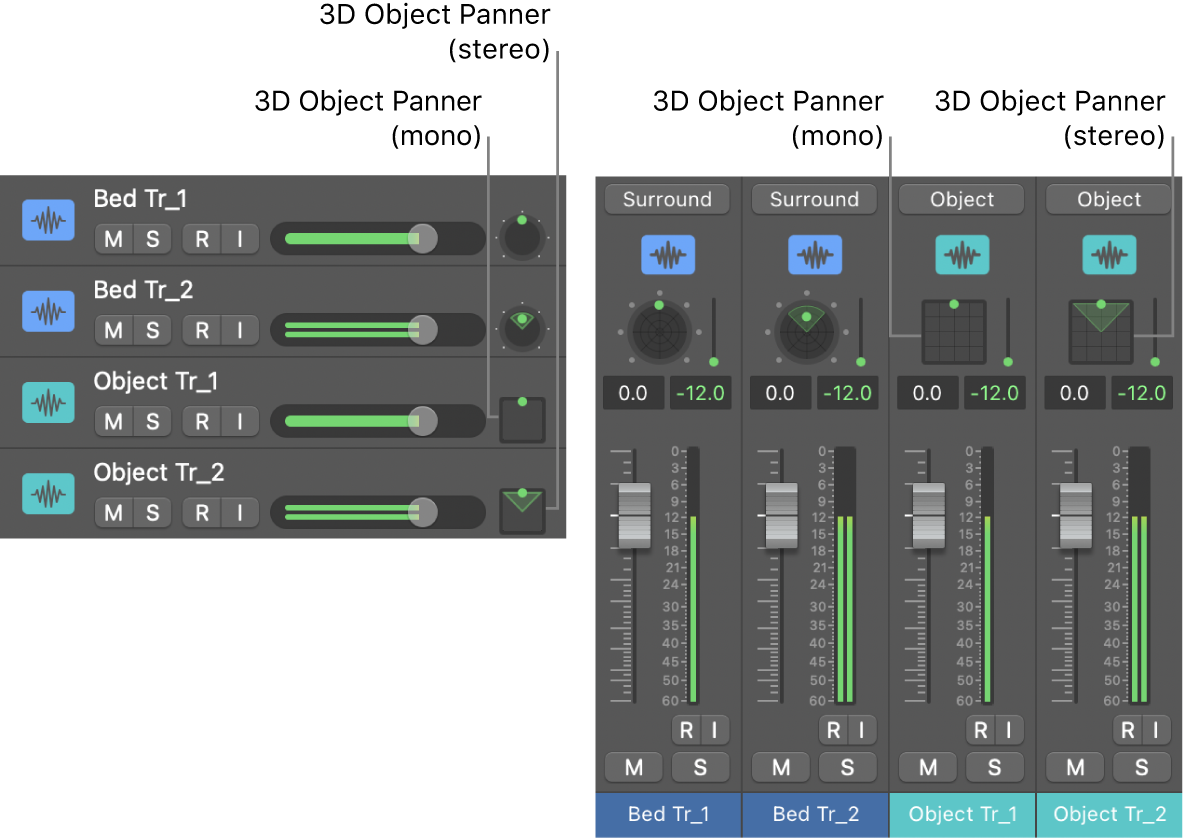Open the Object format selector on Object Tr_2 strip
Image resolution: width=1184 pixels, height=838 pixels.
(1108, 199)
